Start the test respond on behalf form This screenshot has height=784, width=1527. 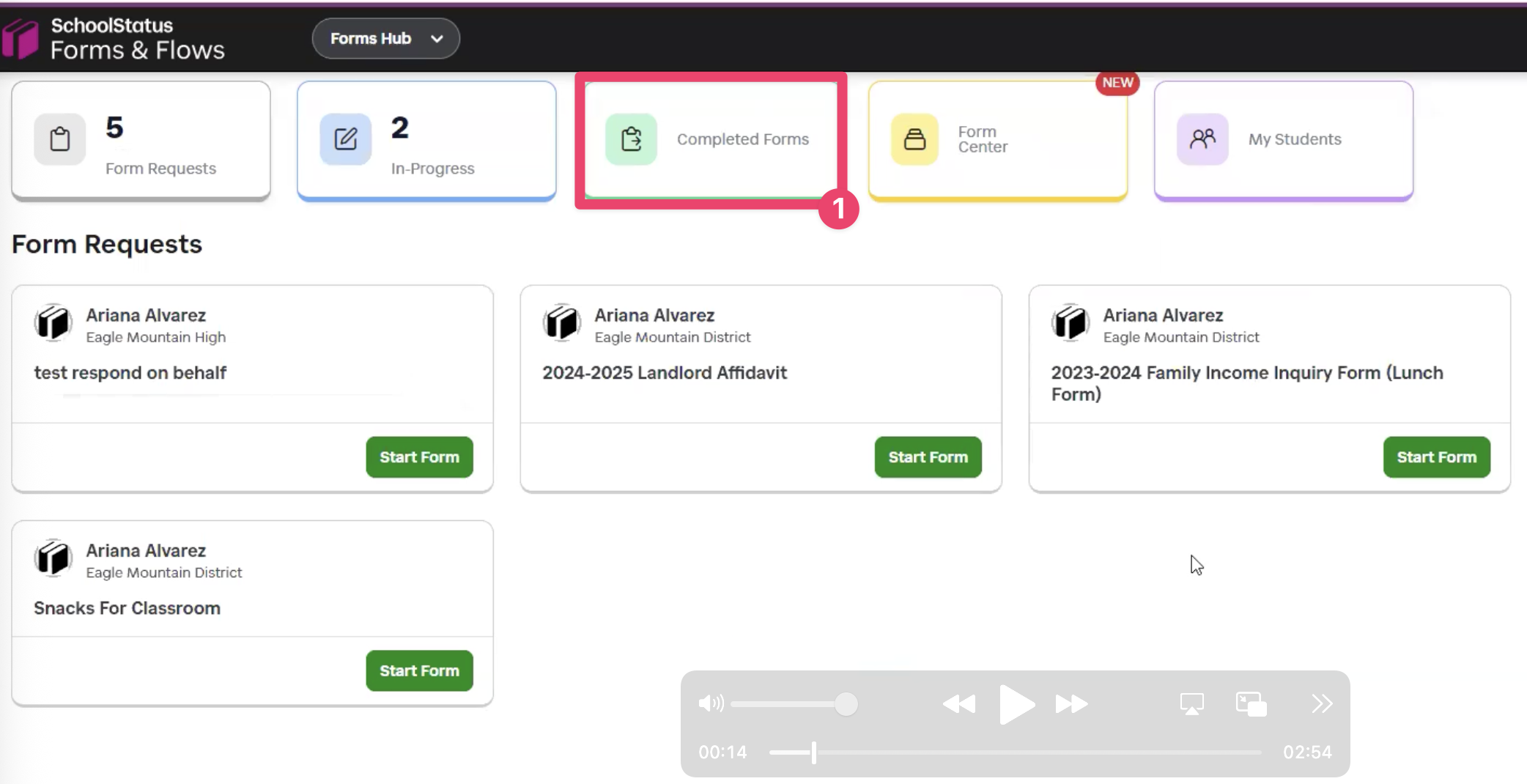point(419,457)
